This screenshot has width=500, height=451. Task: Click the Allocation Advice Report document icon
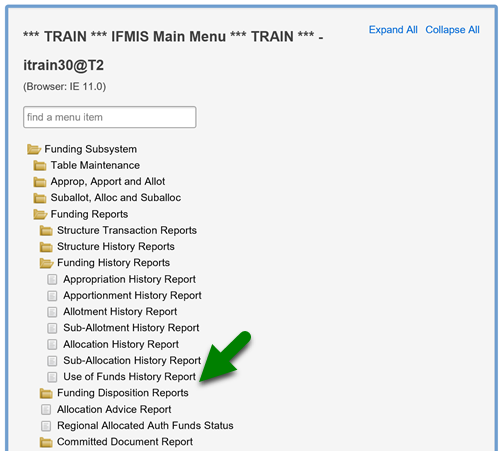pos(46,409)
